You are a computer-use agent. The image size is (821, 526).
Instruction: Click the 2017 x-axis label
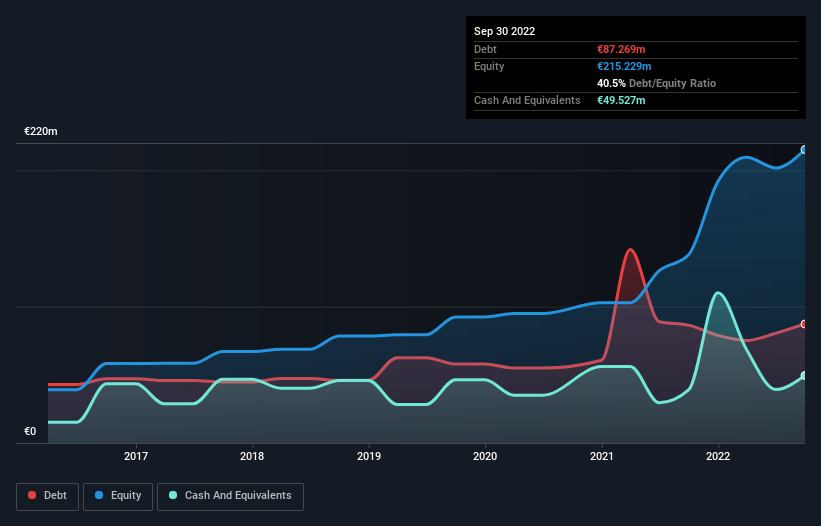(136, 456)
